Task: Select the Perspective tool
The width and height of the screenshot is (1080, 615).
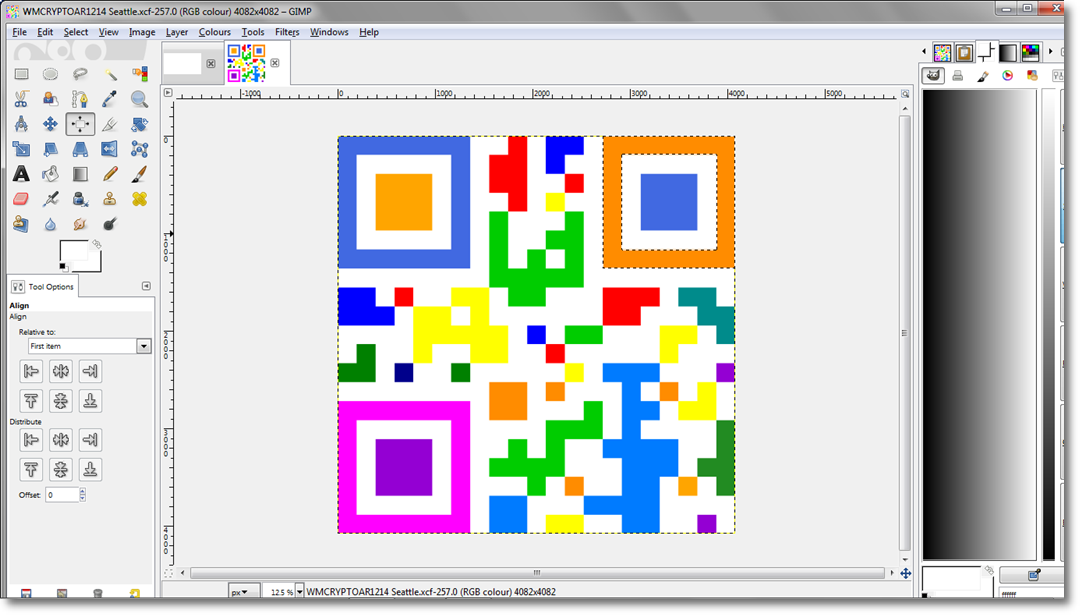Action: [80, 149]
